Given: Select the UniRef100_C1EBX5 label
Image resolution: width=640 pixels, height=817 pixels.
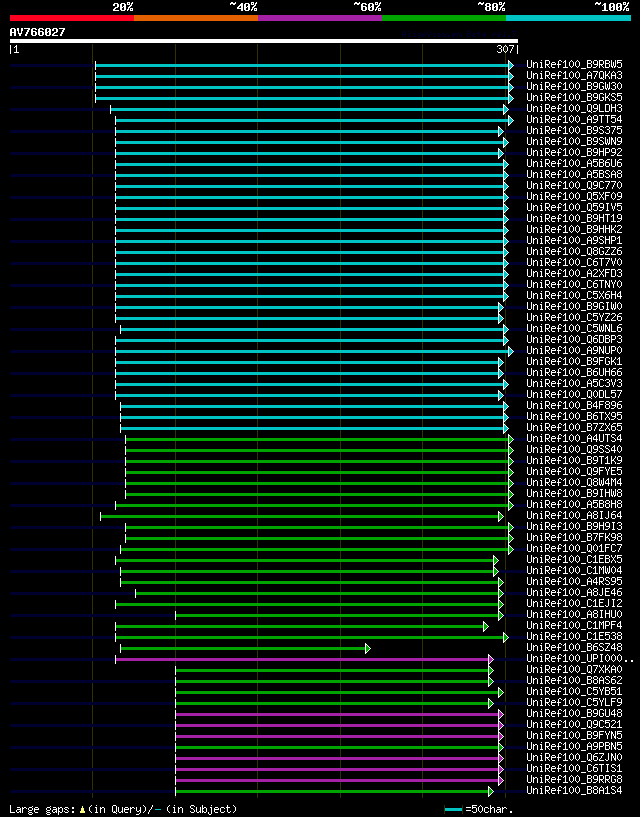Looking at the screenshot, I should point(574,560).
